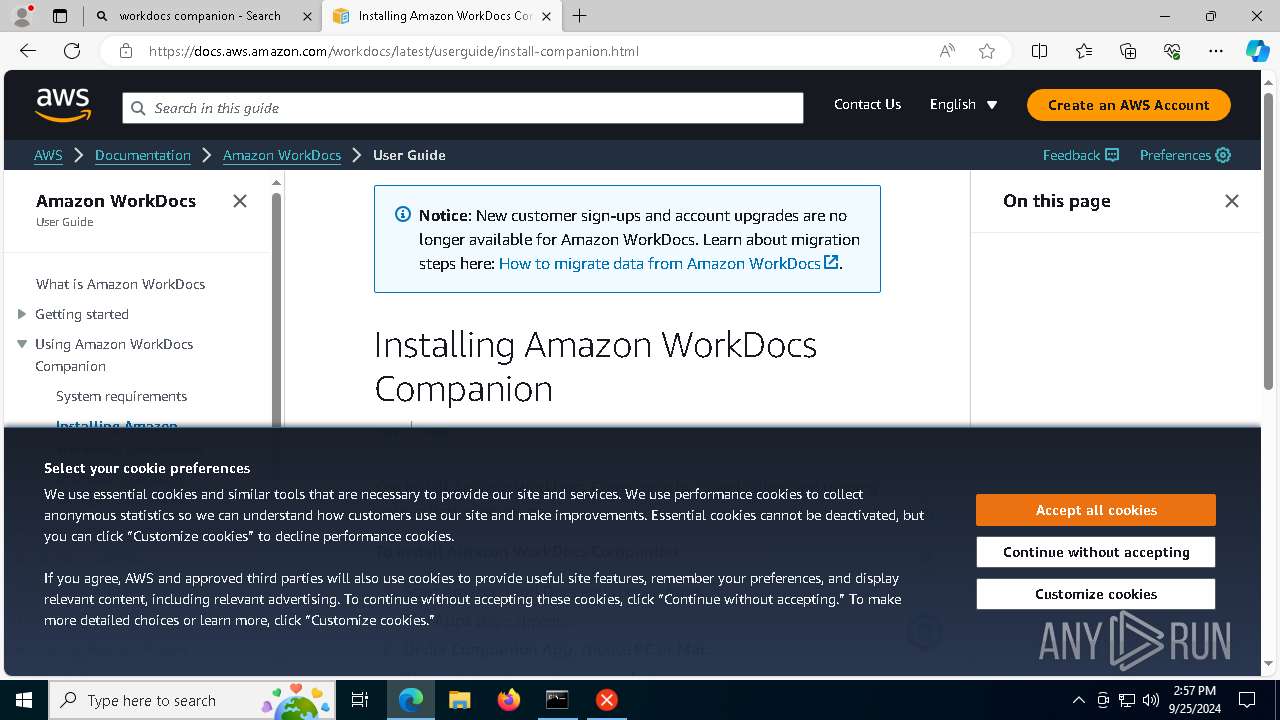This screenshot has height=720, width=1280.
Task: Open a new browser tab
Action: [580, 16]
